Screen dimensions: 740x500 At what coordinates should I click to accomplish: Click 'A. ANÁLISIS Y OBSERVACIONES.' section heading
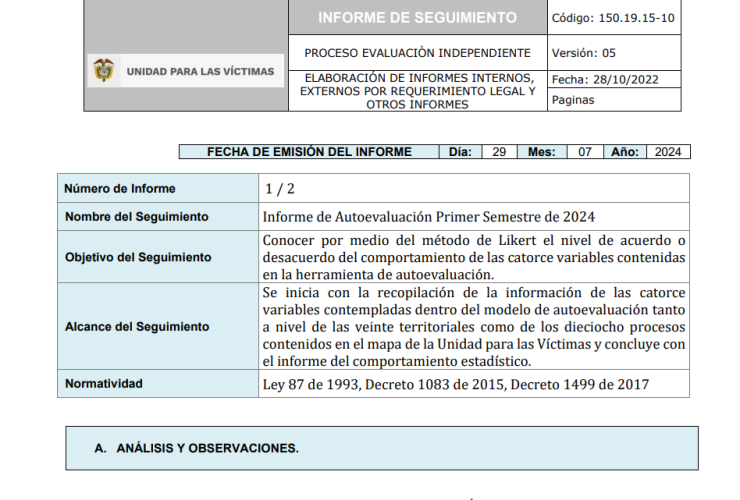click(x=196, y=448)
